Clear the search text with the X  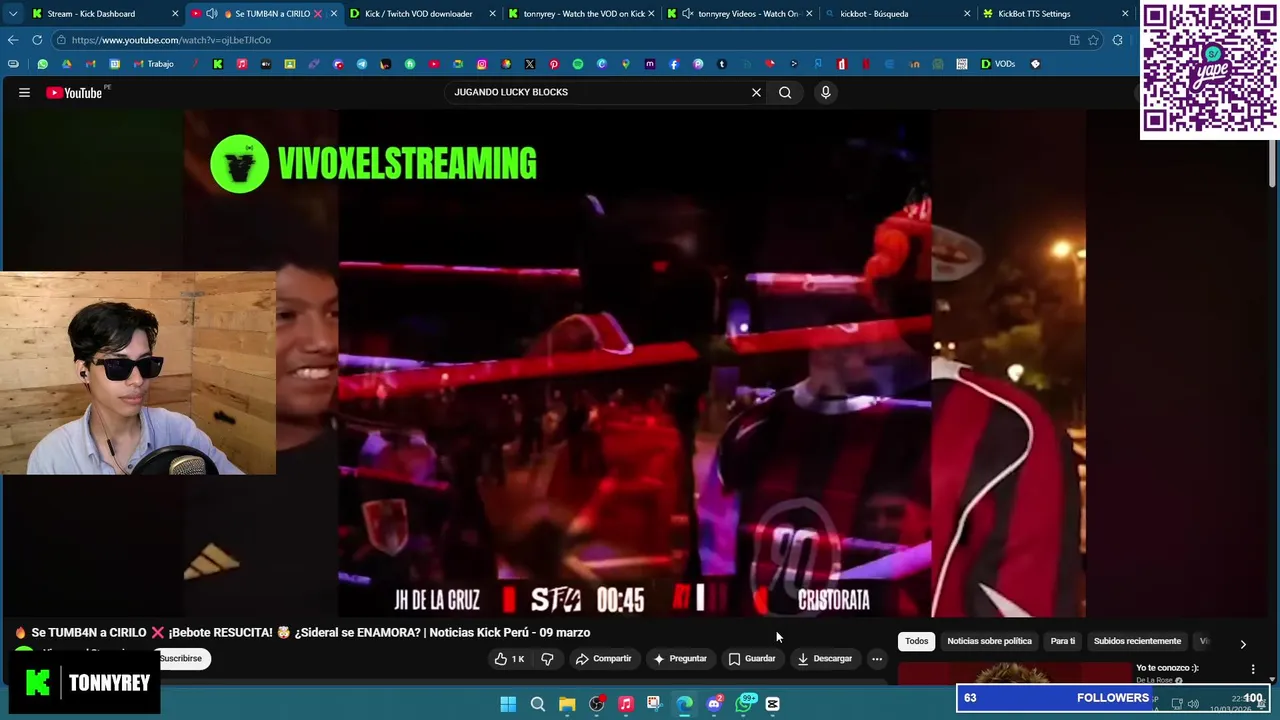756,92
